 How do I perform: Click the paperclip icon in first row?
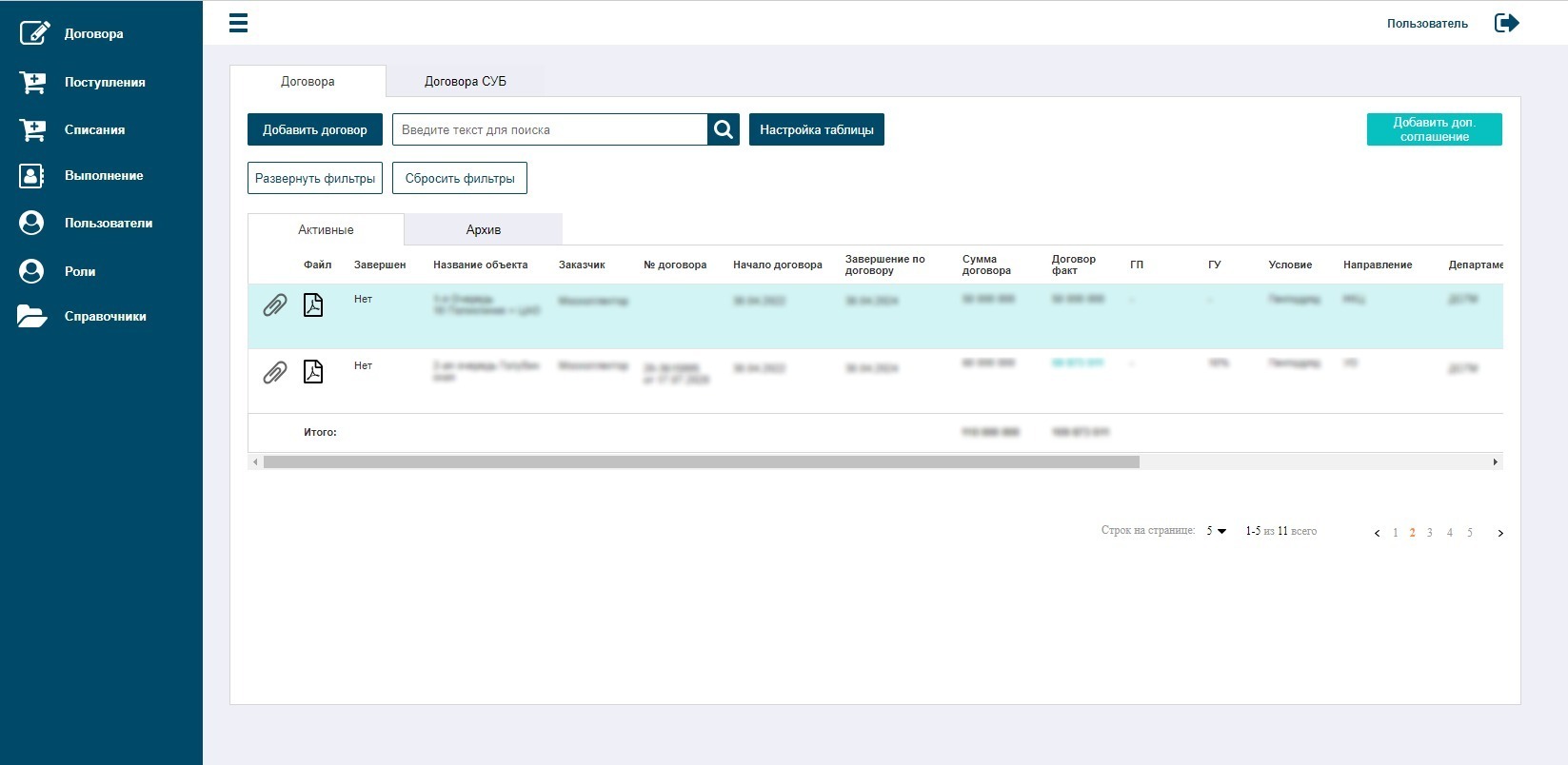(275, 305)
